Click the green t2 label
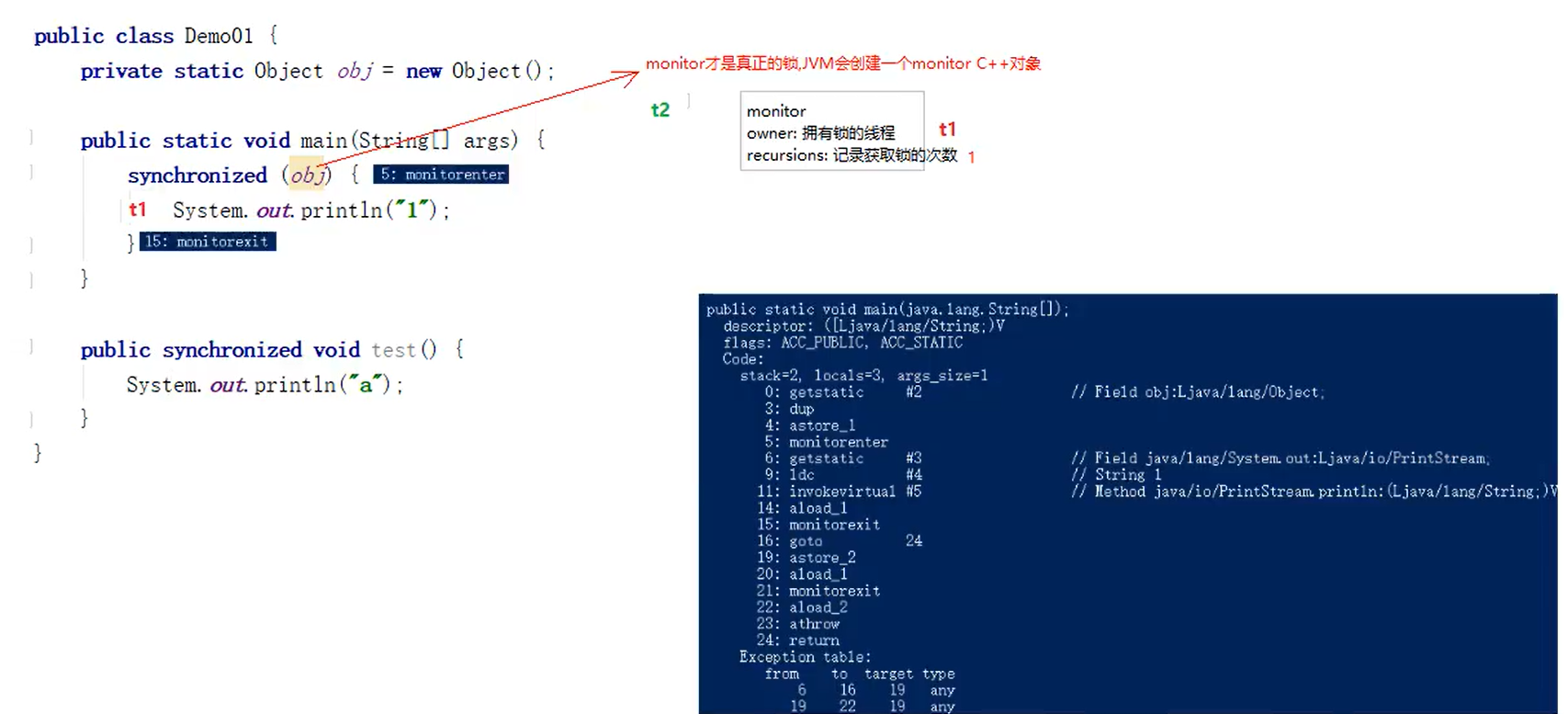 pyautogui.click(x=660, y=110)
